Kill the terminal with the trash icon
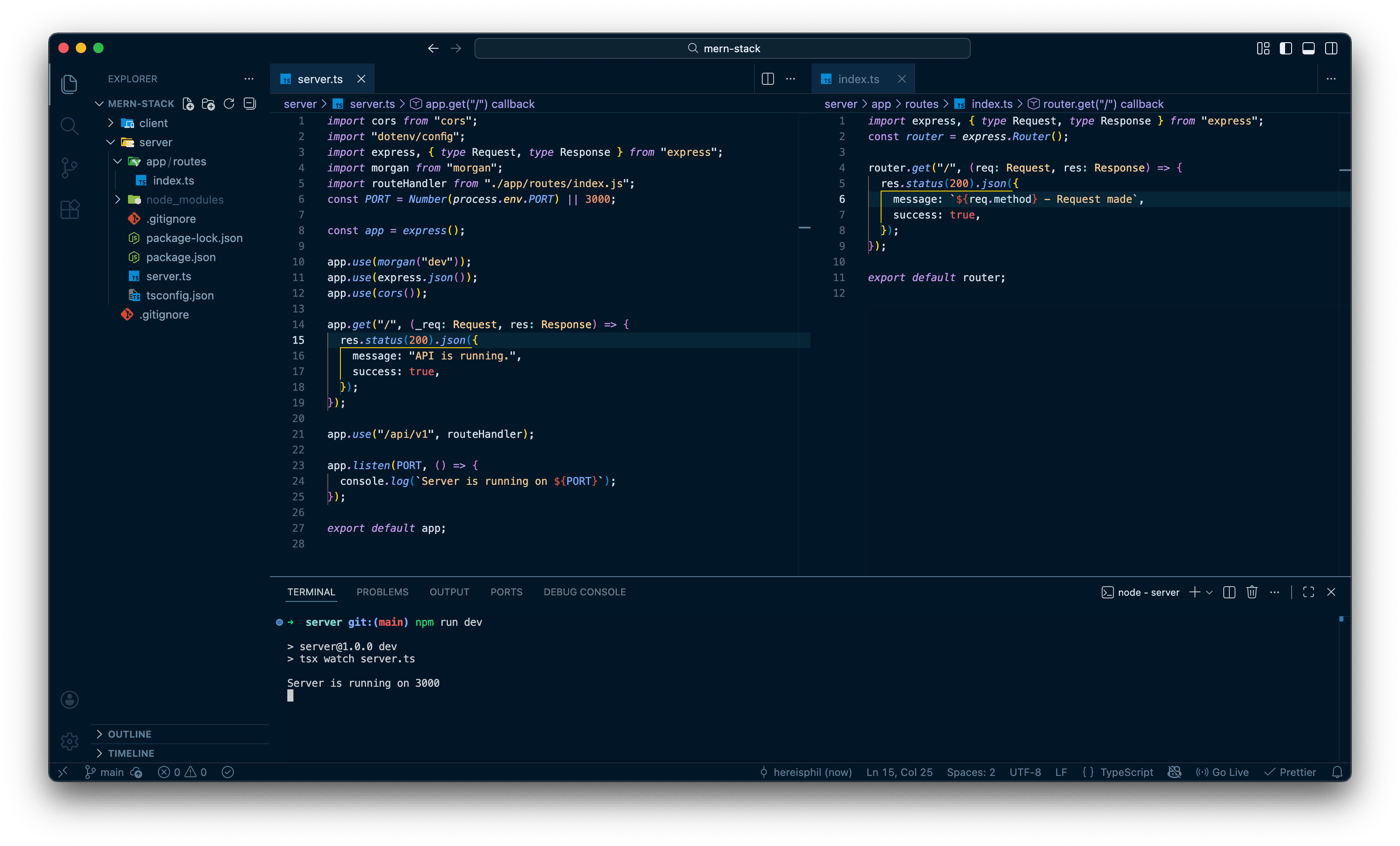 (x=1252, y=592)
